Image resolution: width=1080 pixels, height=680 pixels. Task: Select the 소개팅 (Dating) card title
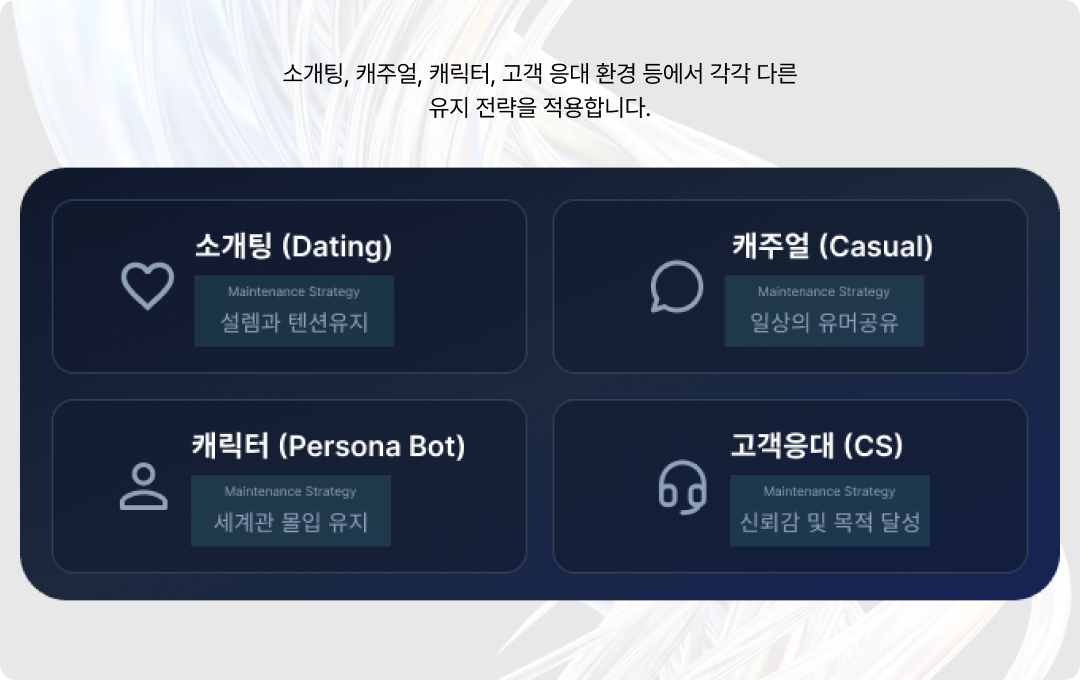(293, 247)
